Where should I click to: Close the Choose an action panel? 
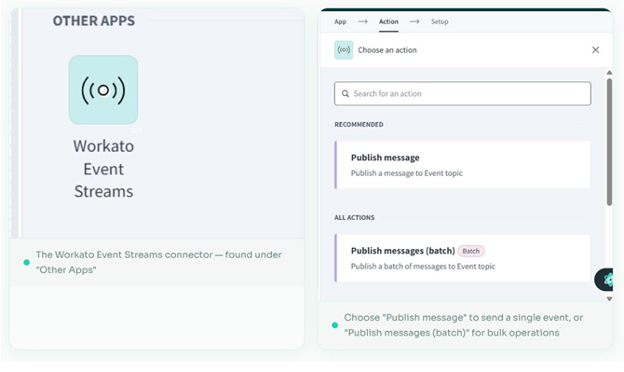(595, 50)
